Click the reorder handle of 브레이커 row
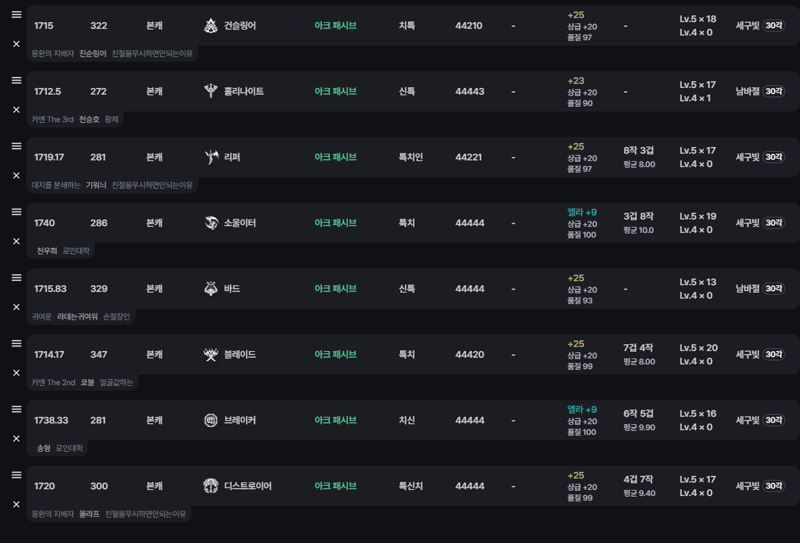 click(x=16, y=409)
